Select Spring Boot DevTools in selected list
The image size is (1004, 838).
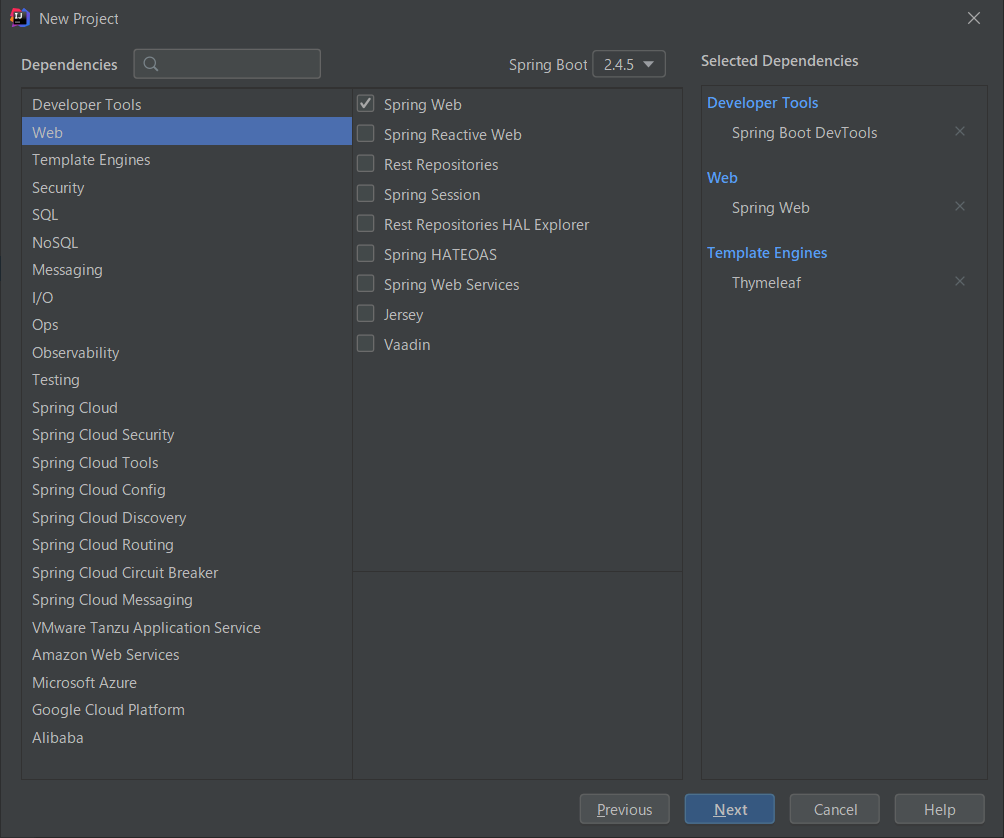(804, 133)
